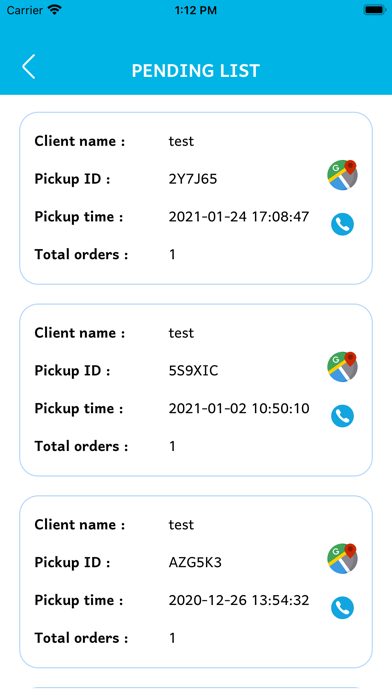392x696 pixels.
Task: Tap pickup time 2021-01-24 17:08:47
Action: 239,217
